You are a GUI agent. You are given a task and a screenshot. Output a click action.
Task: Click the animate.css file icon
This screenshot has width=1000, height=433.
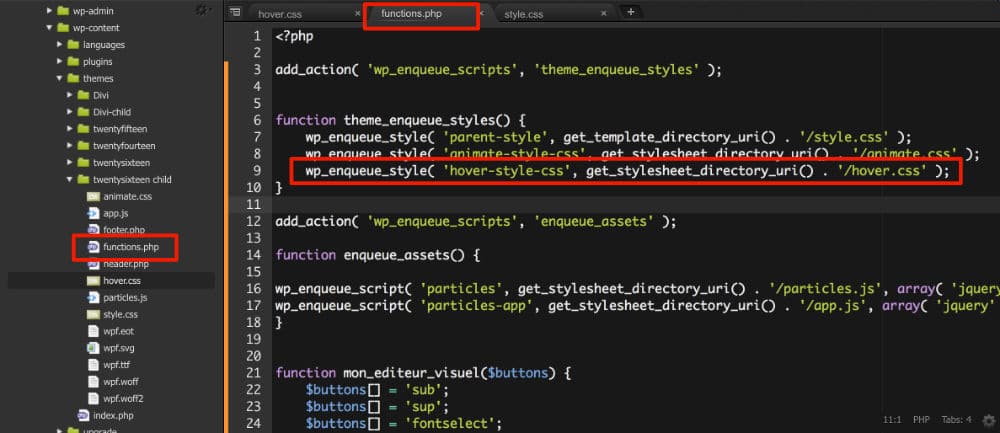93,196
